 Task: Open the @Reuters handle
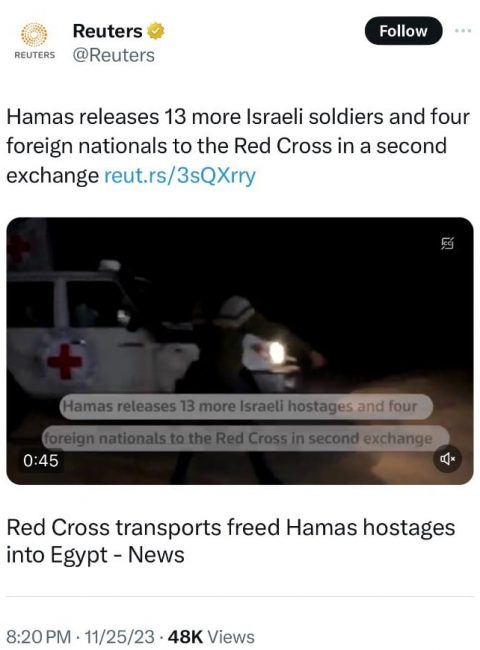pos(114,55)
